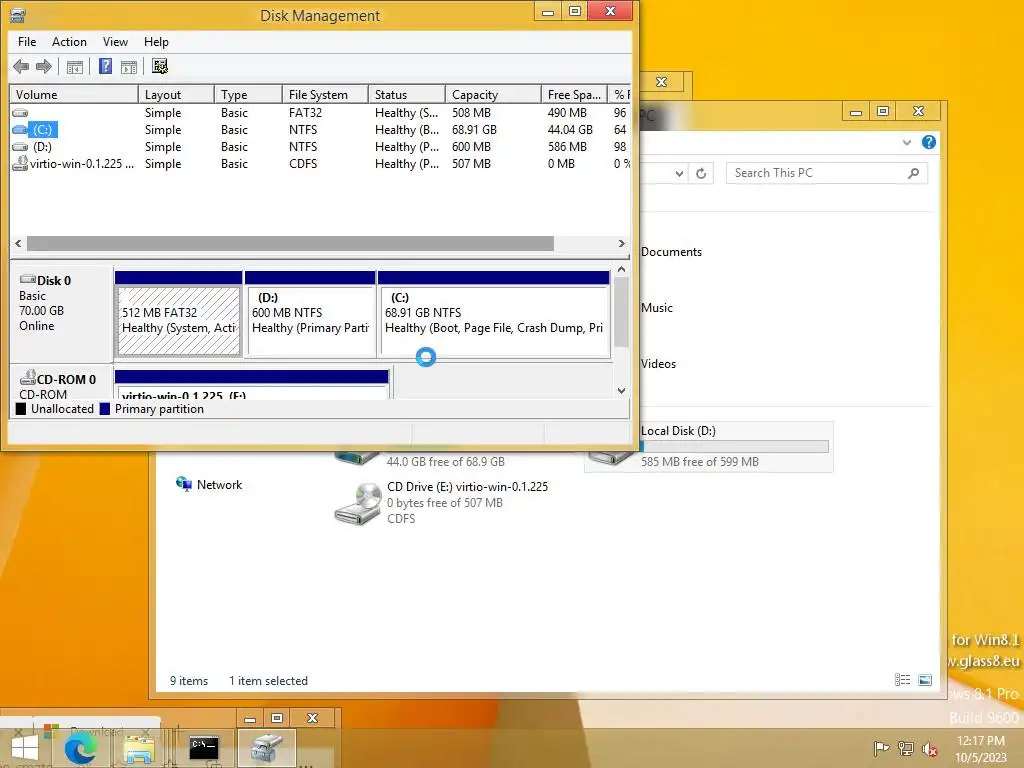1024x768 pixels.
Task: Expand the ribbon chevron in This PC window
Action: pos(906,142)
